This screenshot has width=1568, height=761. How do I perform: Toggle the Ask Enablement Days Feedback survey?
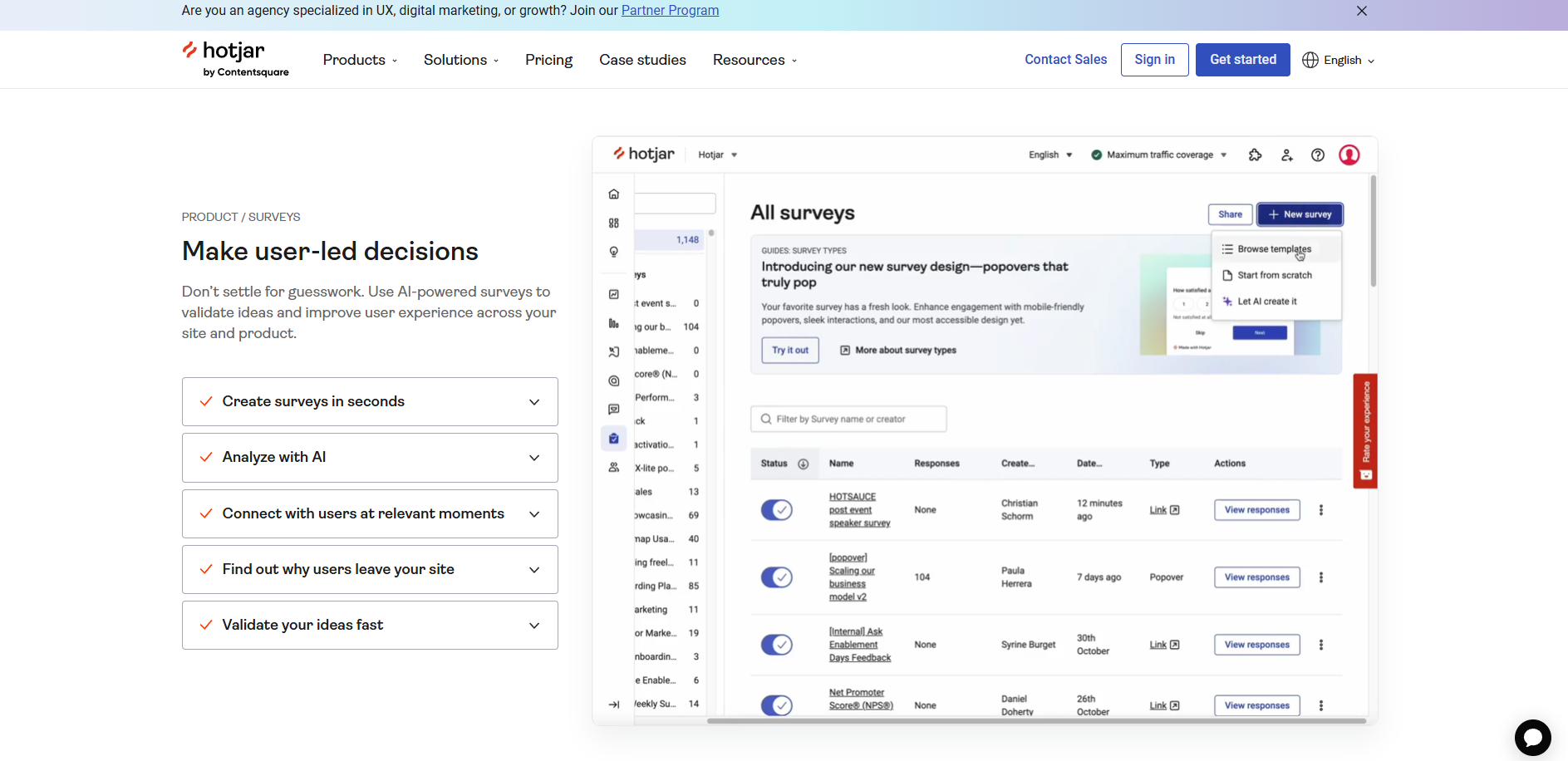pyautogui.click(x=777, y=645)
